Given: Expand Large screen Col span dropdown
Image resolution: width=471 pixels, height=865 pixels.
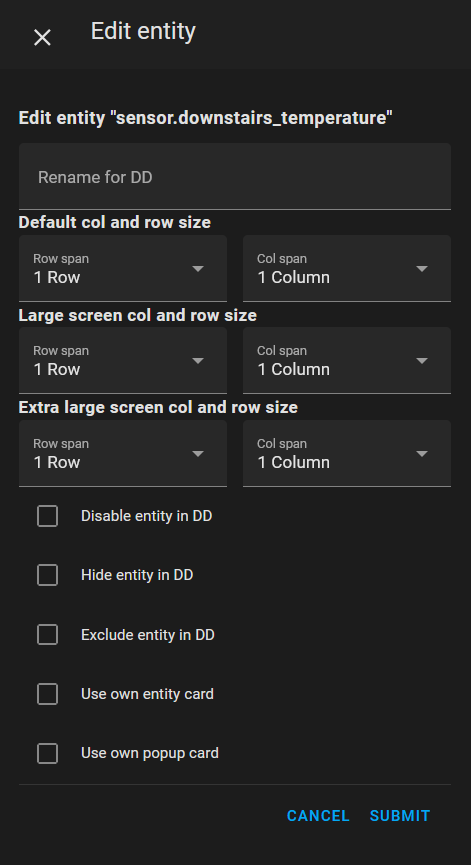Looking at the screenshot, I should (x=347, y=361).
